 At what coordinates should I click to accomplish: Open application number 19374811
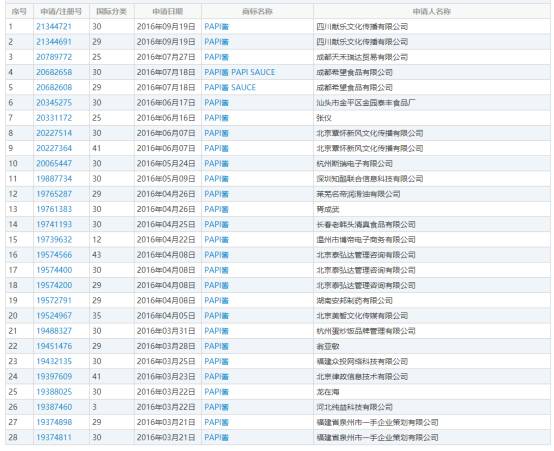[x=54, y=437]
